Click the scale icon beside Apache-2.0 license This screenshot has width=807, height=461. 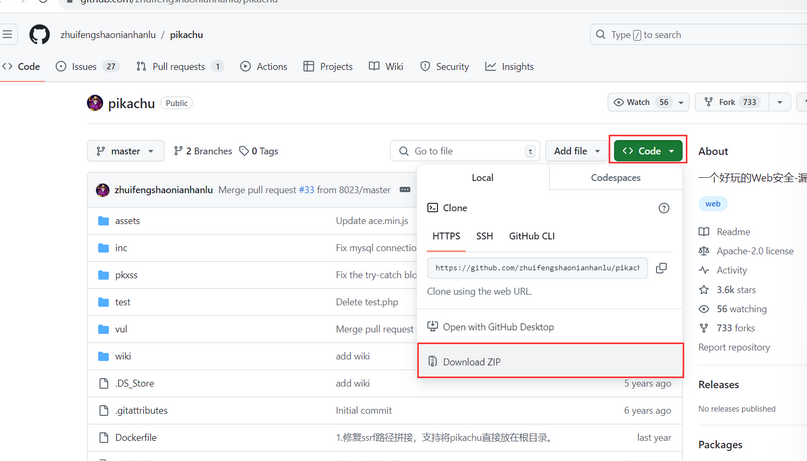[x=704, y=251]
